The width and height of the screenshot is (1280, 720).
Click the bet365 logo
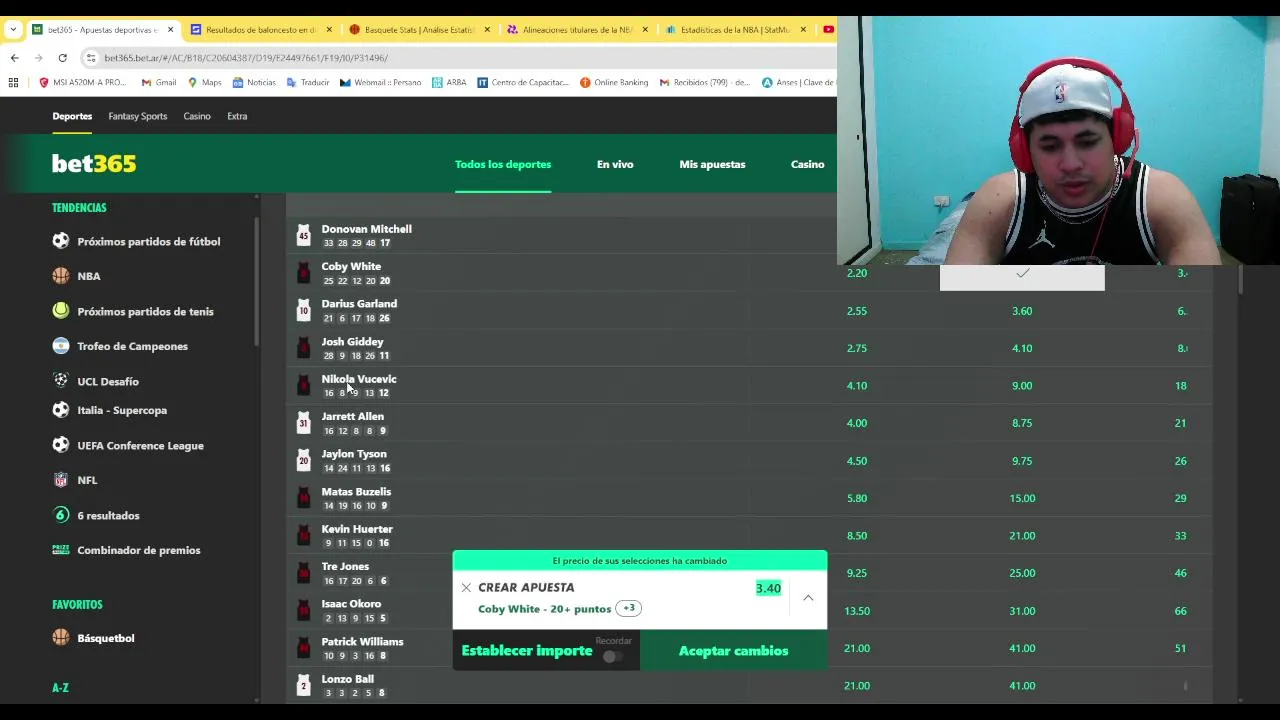point(94,164)
